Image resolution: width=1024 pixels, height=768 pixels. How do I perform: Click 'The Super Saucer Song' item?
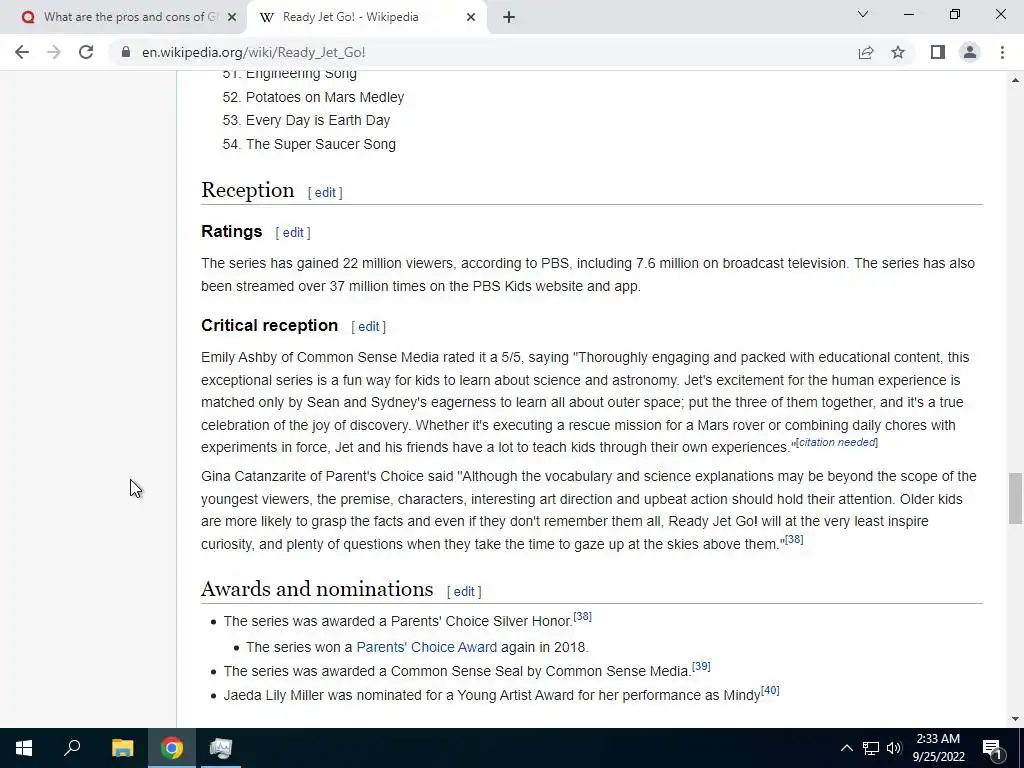point(321,144)
